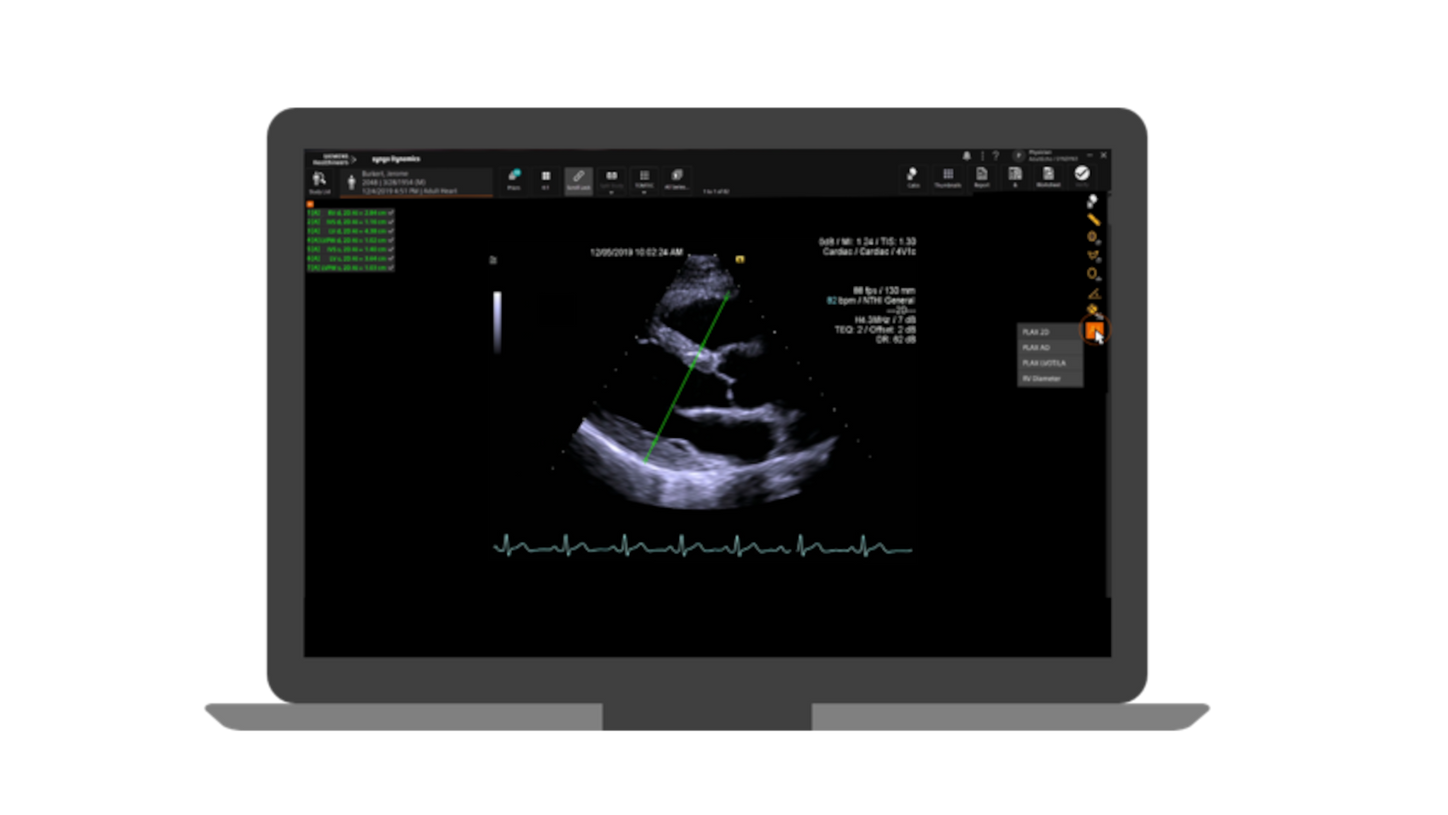Select the angle measurement tool

(x=1093, y=293)
